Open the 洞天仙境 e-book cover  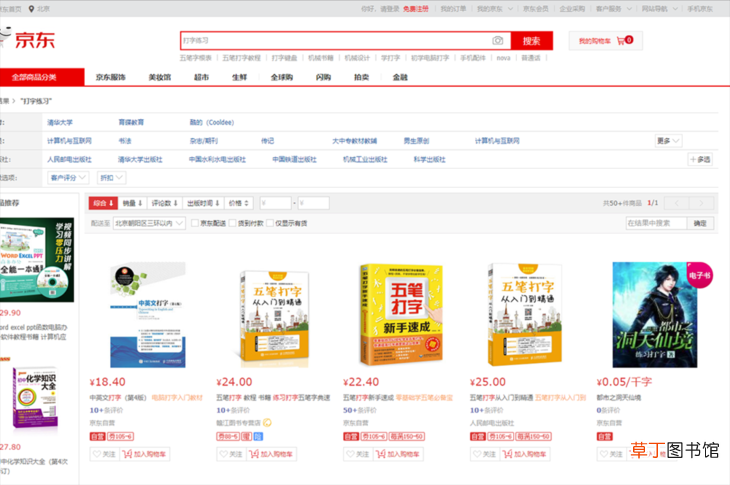point(655,315)
